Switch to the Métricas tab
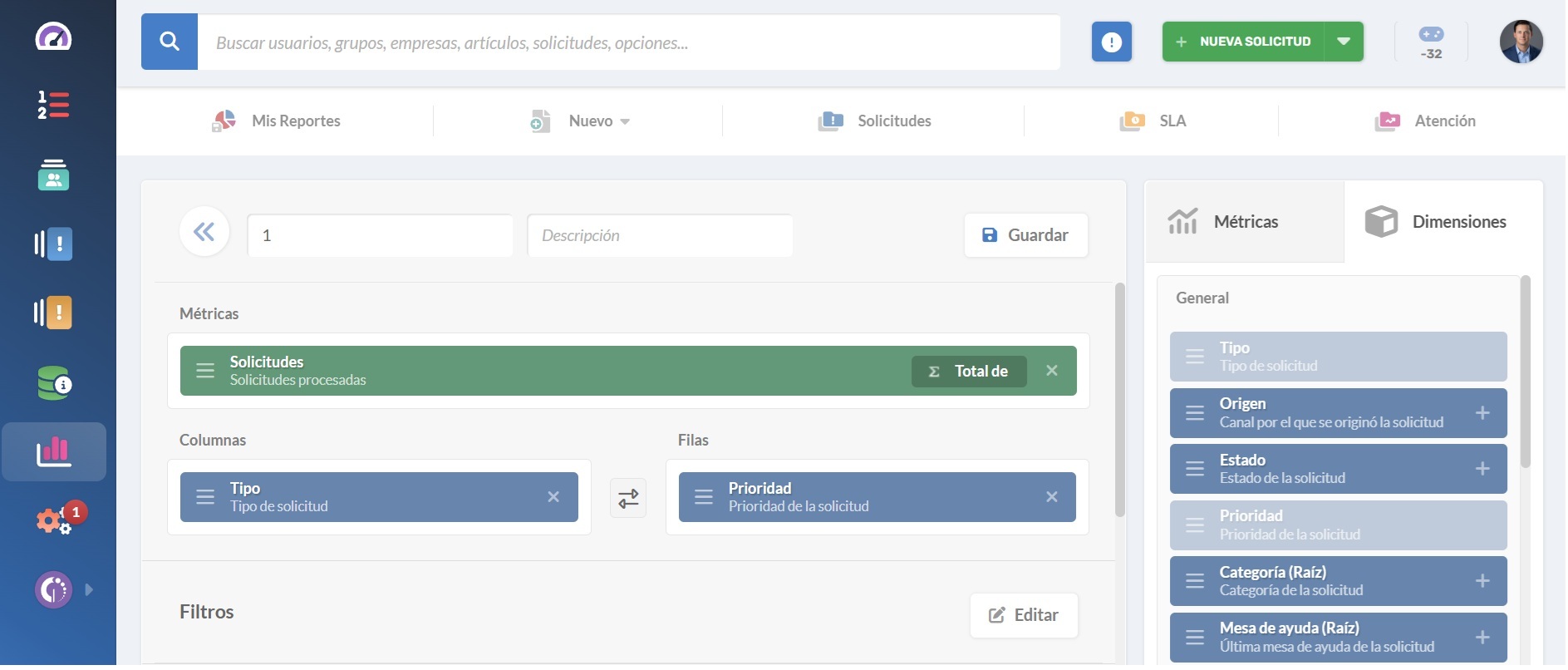Screen dimensions: 1568x670 (x=1245, y=222)
